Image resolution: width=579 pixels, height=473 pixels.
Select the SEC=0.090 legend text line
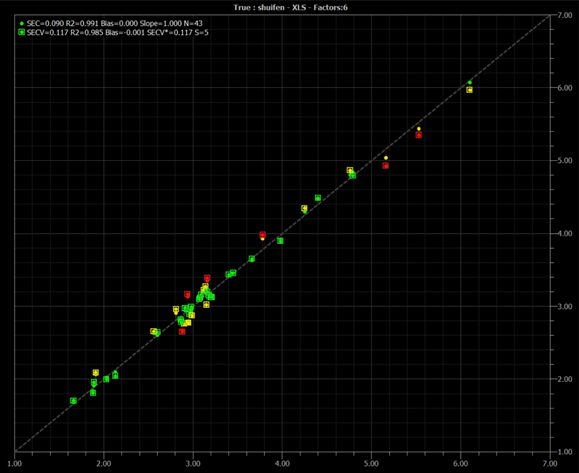tap(114, 23)
